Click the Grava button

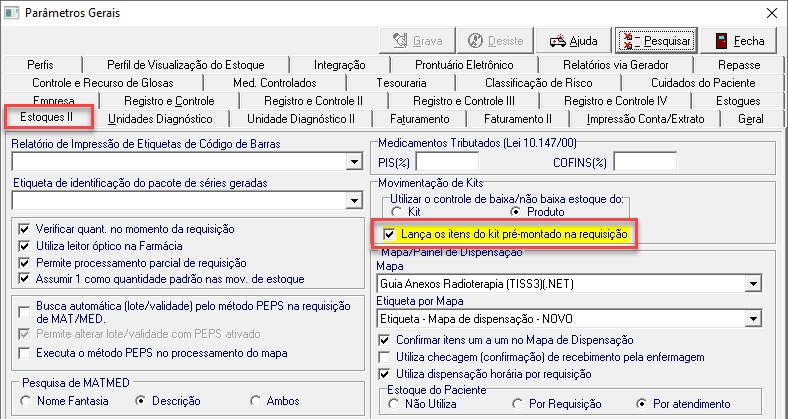tap(418, 41)
